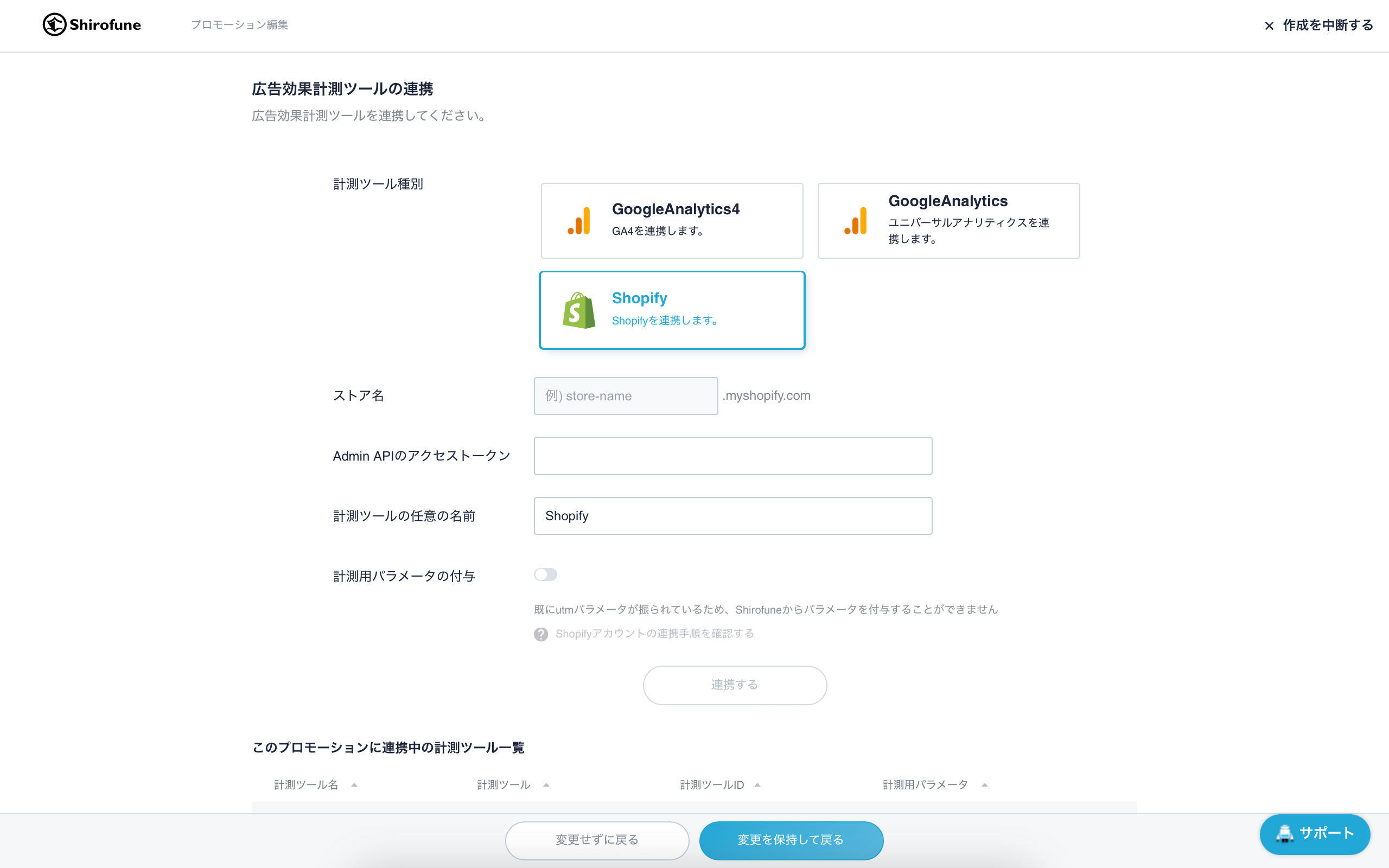This screenshot has height=868, width=1389.
Task: Sort by 計測ツールID using its arrow
Action: pyautogui.click(x=758, y=784)
